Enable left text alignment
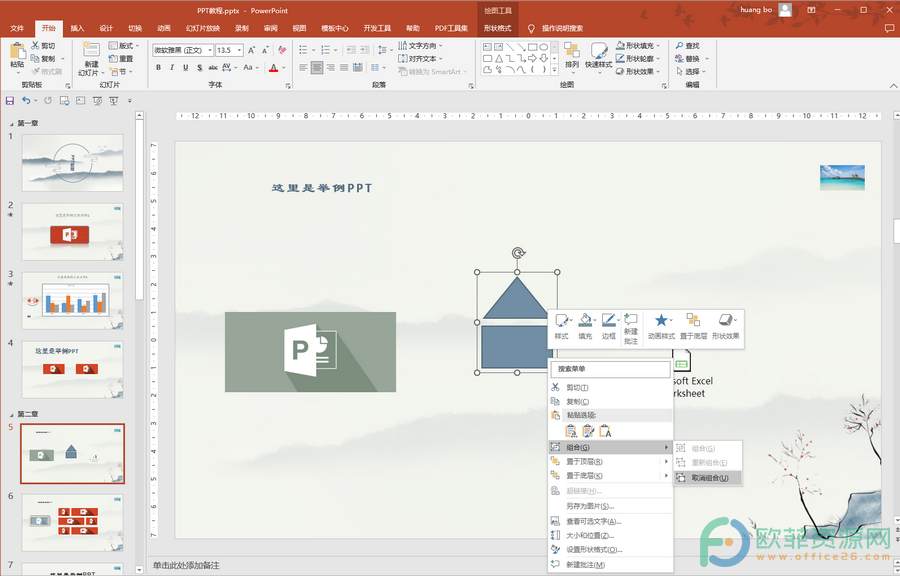This screenshot has height=576, width=900. coord(304,68)
